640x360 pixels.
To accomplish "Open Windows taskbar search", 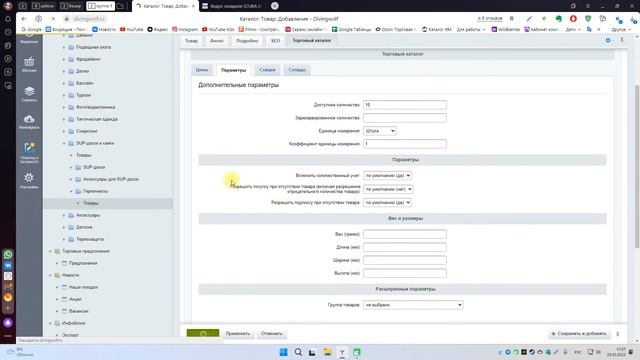I will click(298, 352).
